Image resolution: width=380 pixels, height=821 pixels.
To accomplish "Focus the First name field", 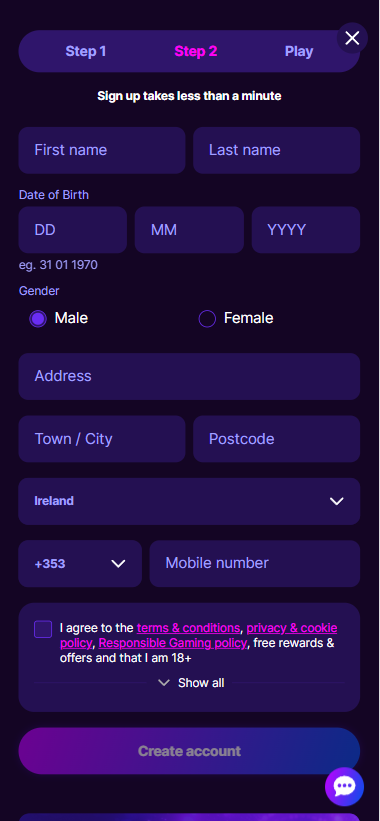I will point(102,150).
